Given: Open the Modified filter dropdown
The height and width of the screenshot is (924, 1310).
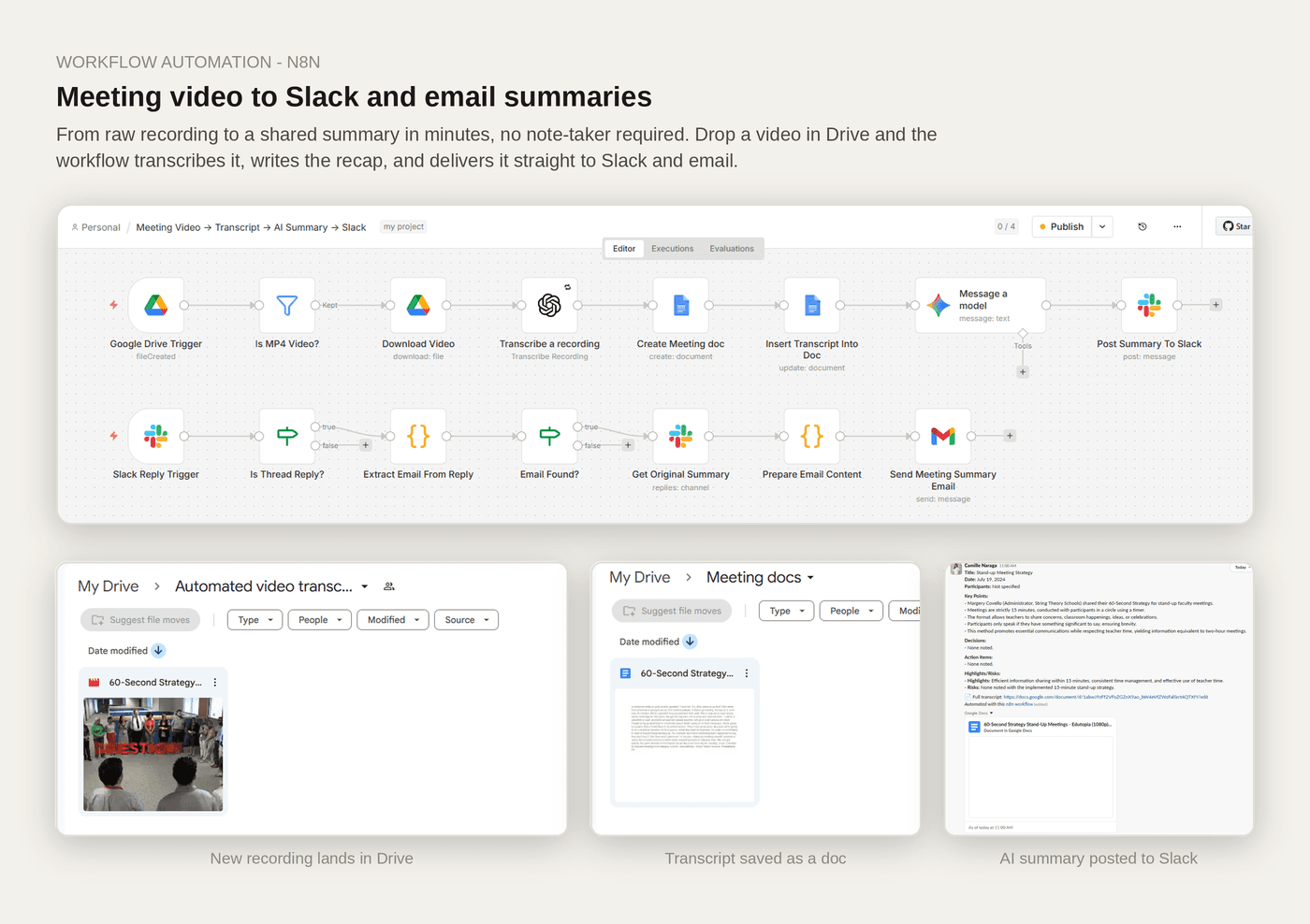Looking at the screenshot, I should pos(393,620).
